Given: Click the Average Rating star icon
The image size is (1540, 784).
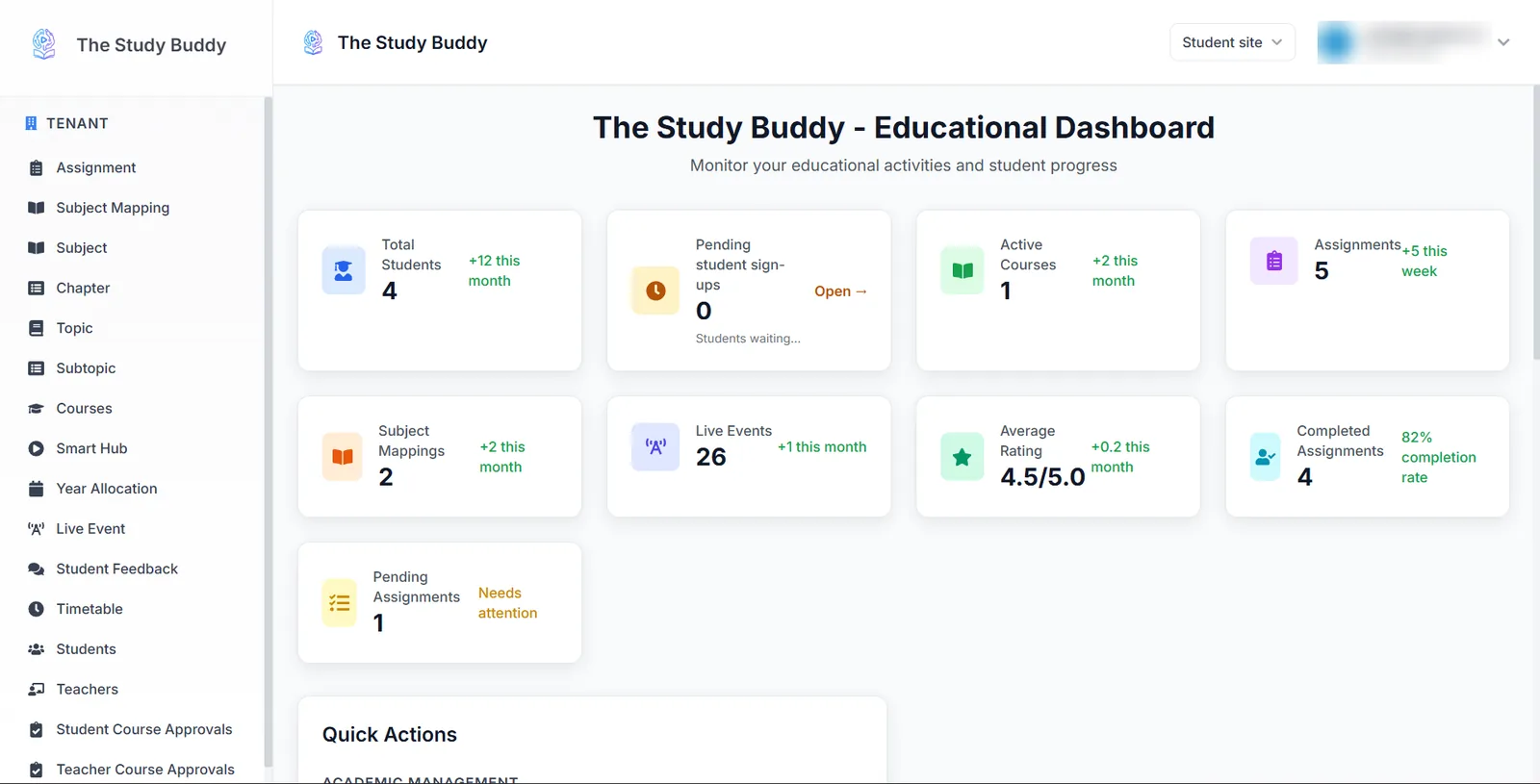Looking at the screenshot, I should coord(962,457).
